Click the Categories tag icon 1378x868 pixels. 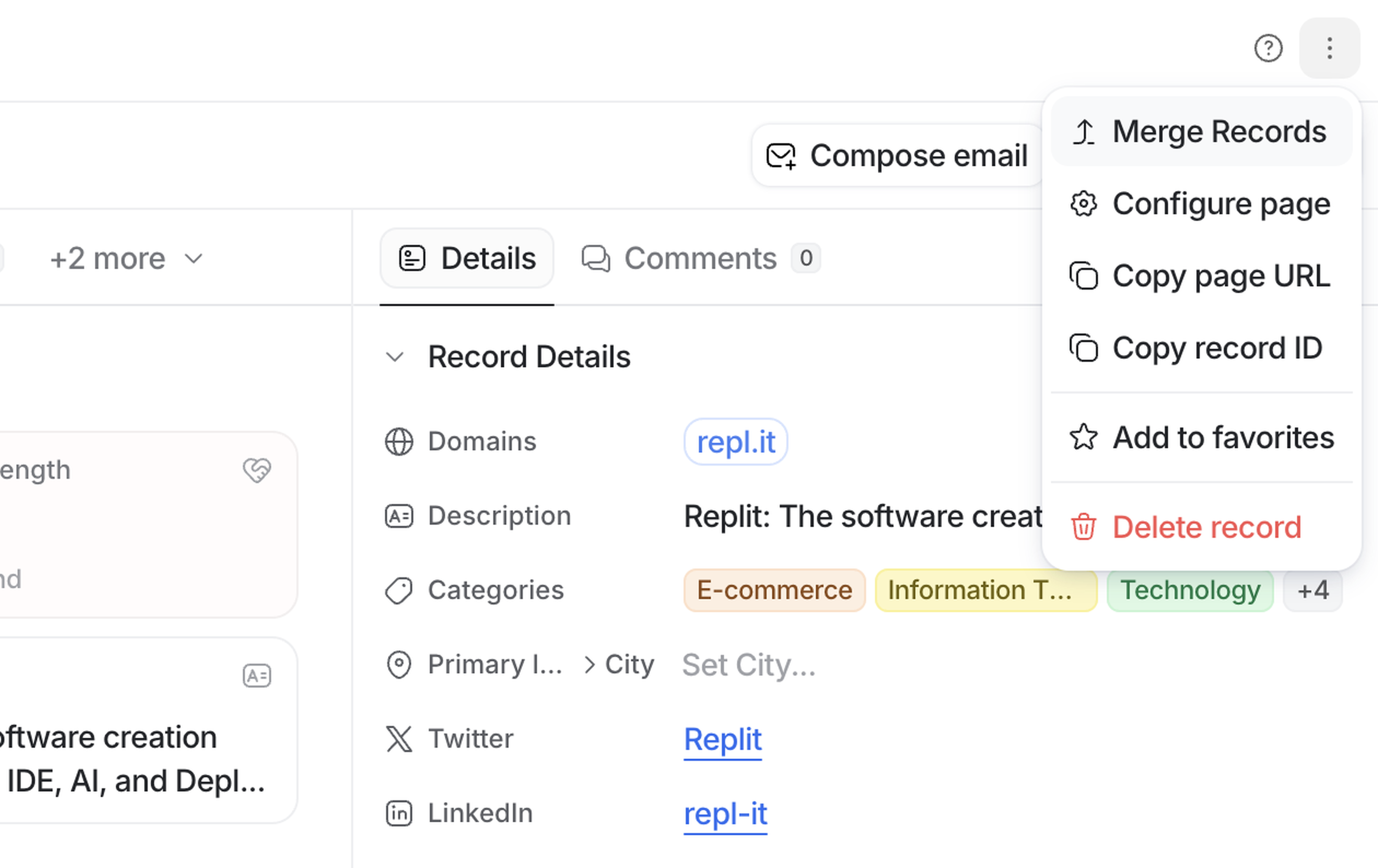click(399, 590)
